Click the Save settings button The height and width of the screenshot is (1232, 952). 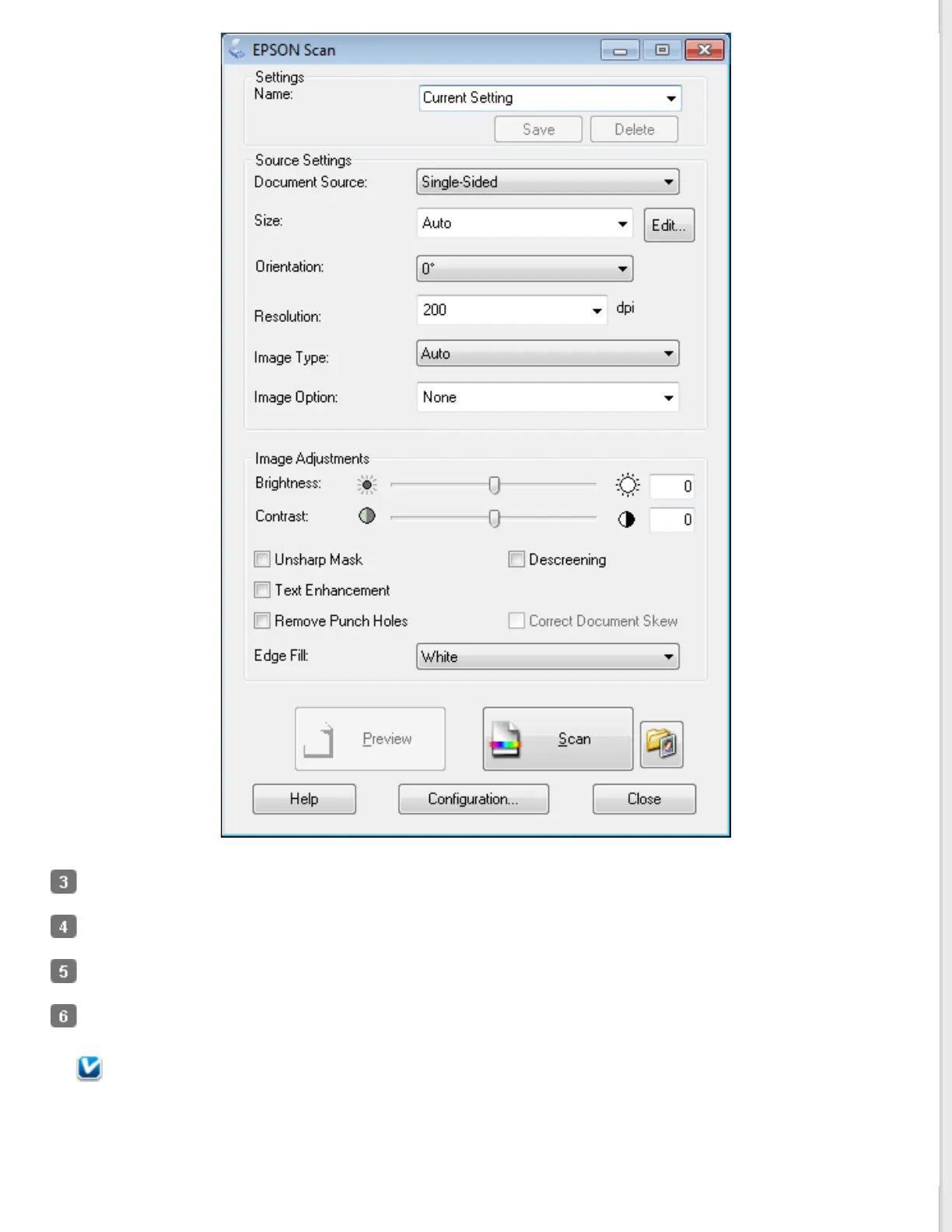tap(538, 129)
